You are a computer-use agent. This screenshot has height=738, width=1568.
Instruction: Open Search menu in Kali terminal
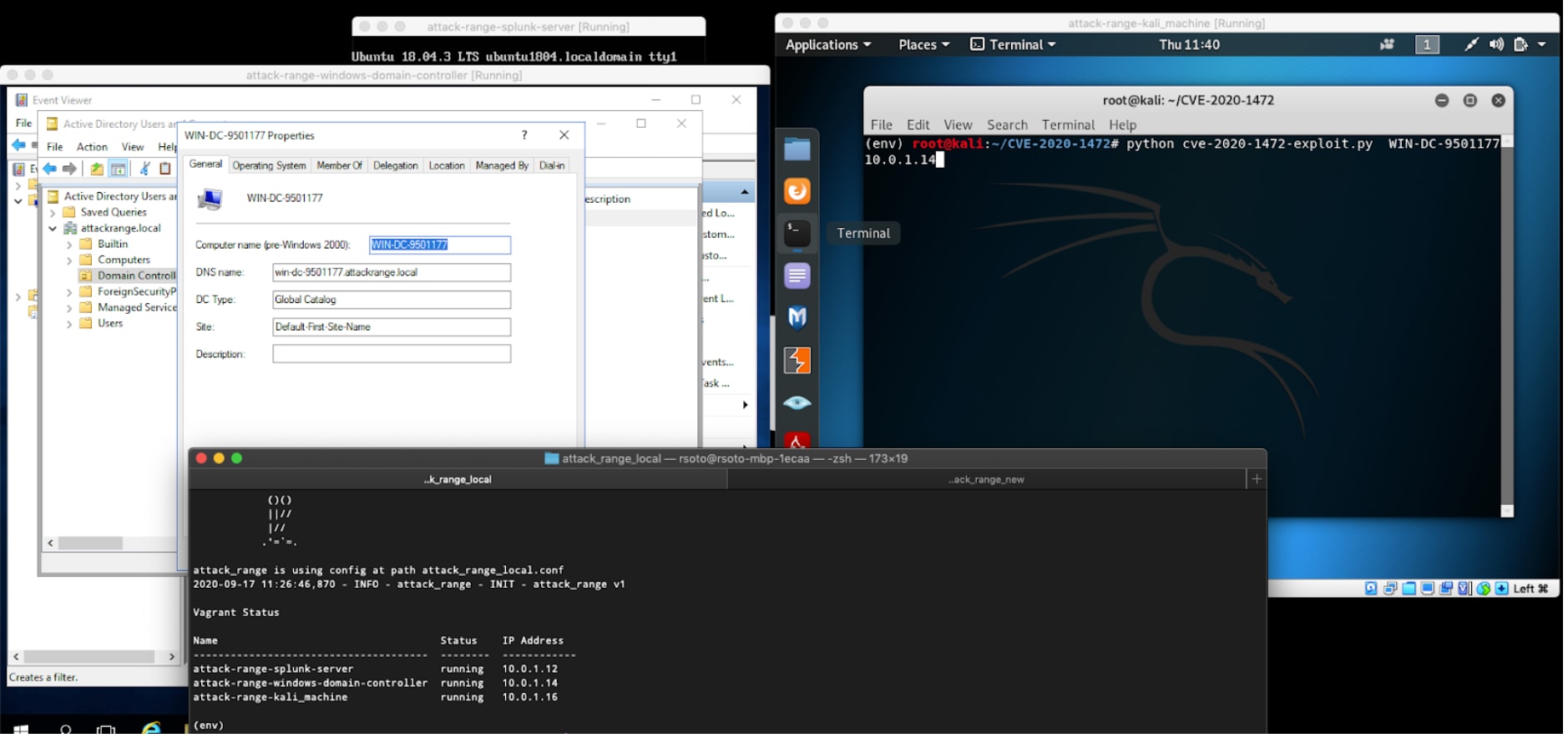[x=1006, y=124]
